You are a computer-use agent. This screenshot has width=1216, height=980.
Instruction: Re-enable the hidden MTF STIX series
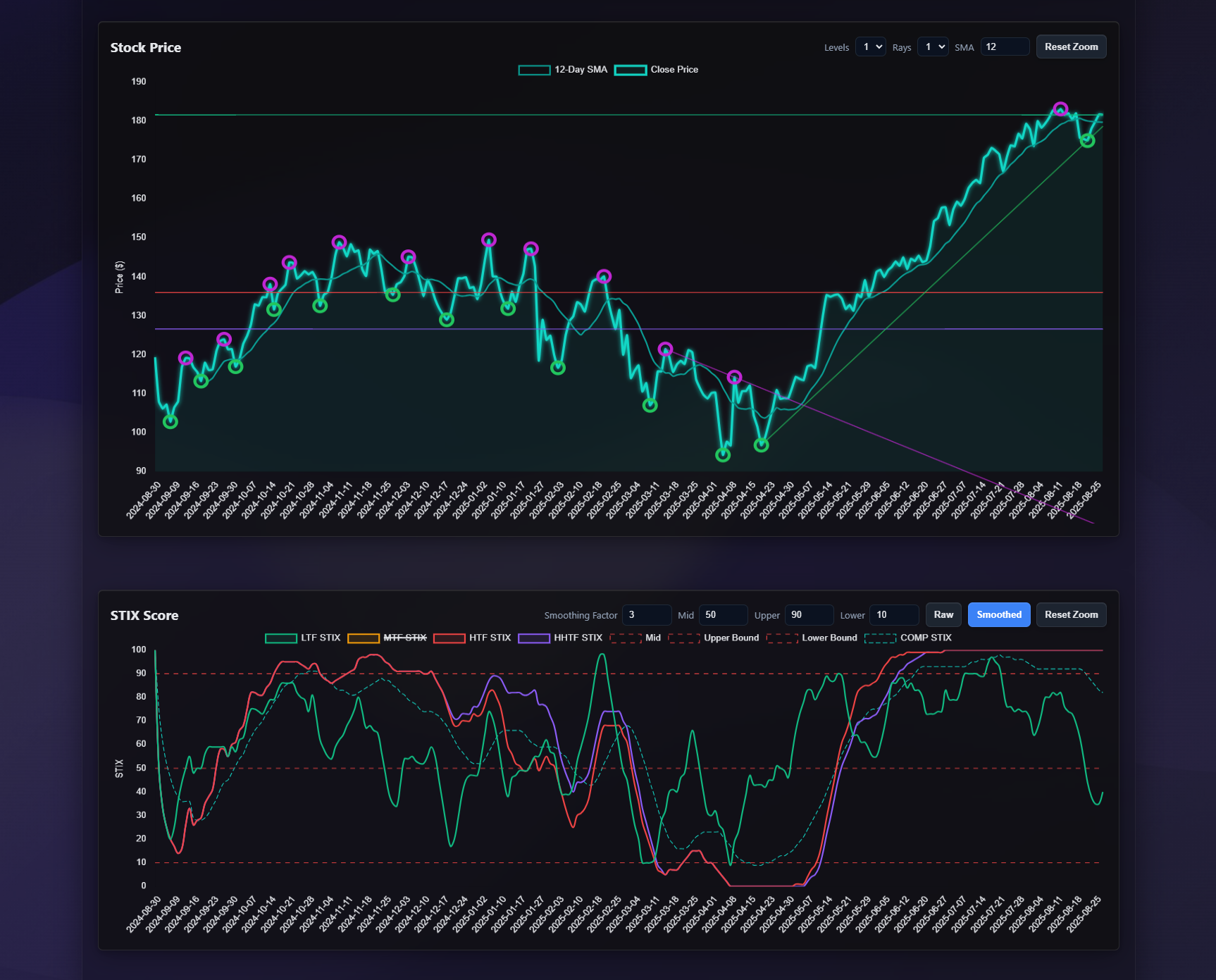(x=387, y=638)
